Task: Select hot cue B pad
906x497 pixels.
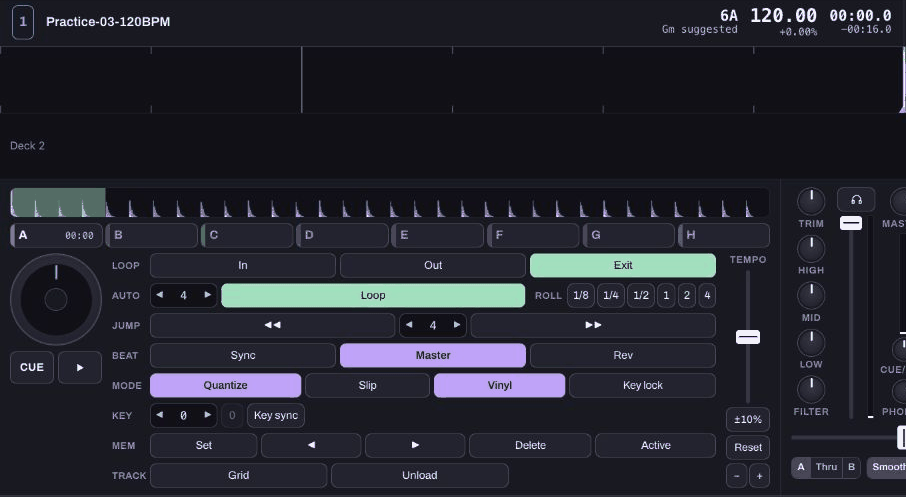Action: point(152,235)
